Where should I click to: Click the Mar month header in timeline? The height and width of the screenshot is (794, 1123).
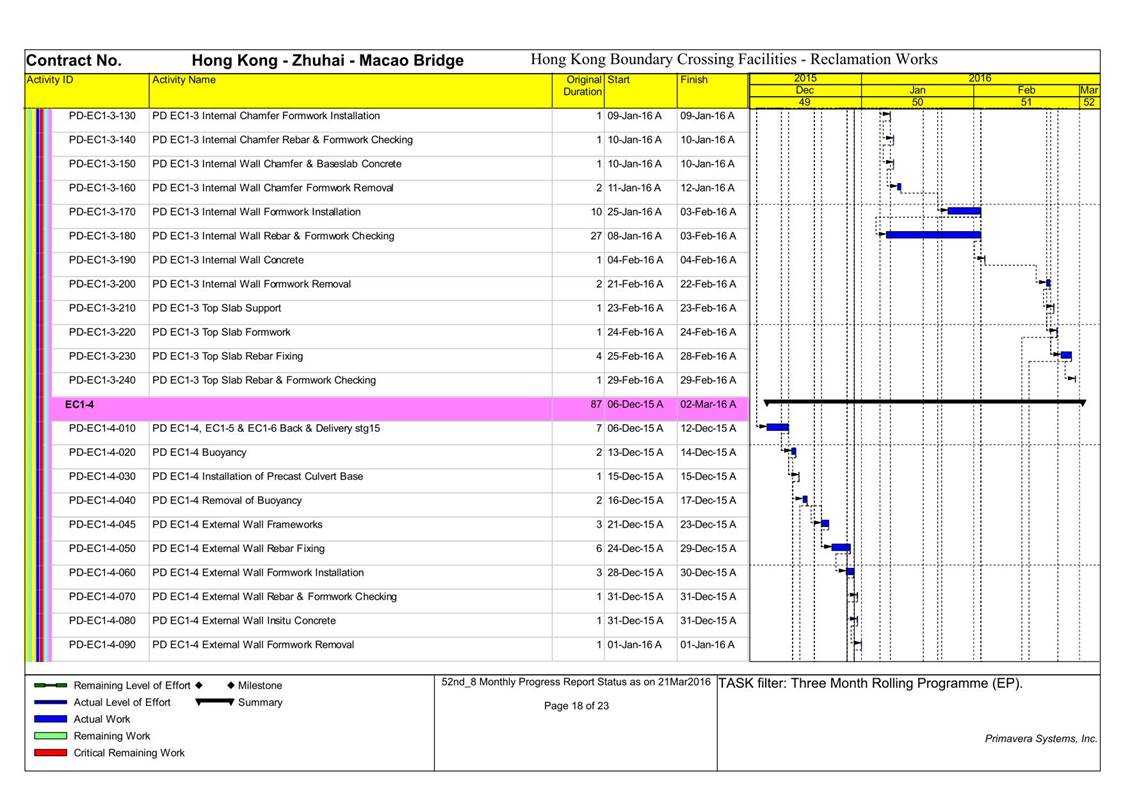[x=1089, y=90]
